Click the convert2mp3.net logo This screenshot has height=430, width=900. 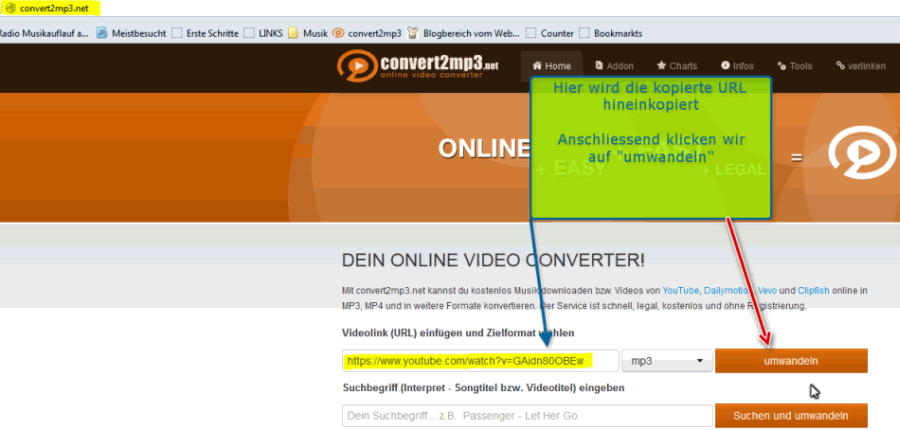point(417,67)
